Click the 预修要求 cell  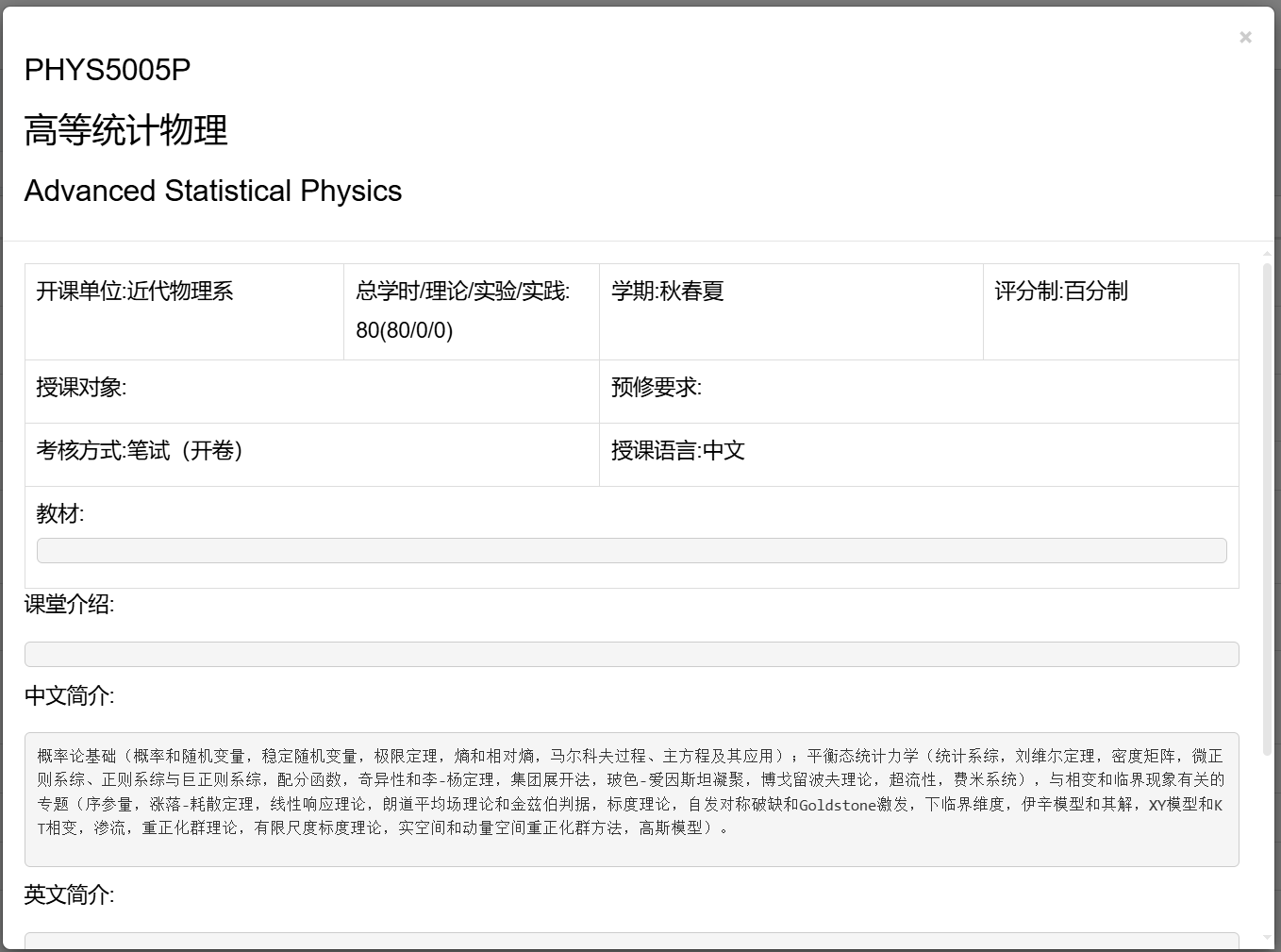(918, 391)
